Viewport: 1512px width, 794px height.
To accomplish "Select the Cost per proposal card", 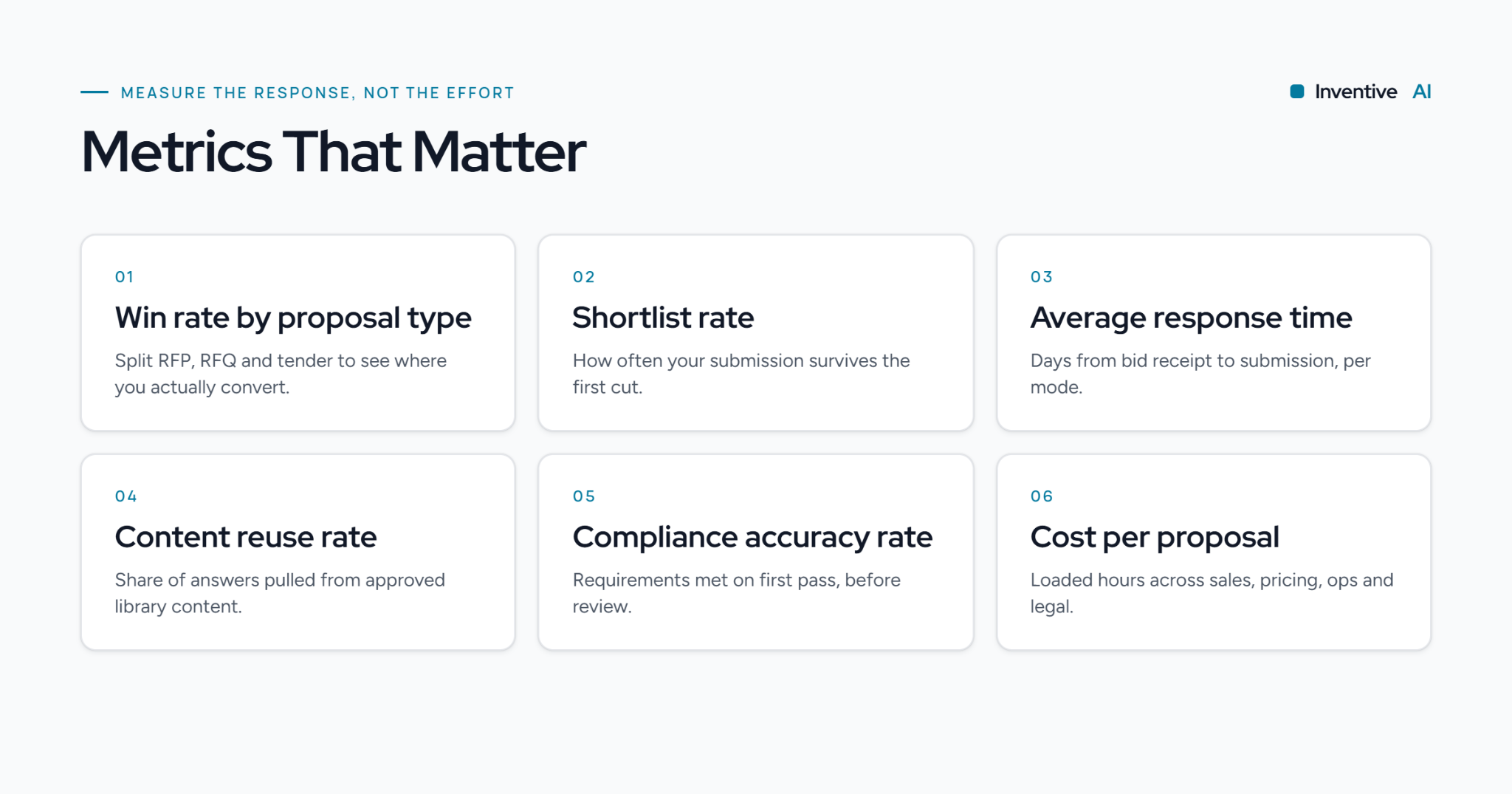I will point(1214,552).
